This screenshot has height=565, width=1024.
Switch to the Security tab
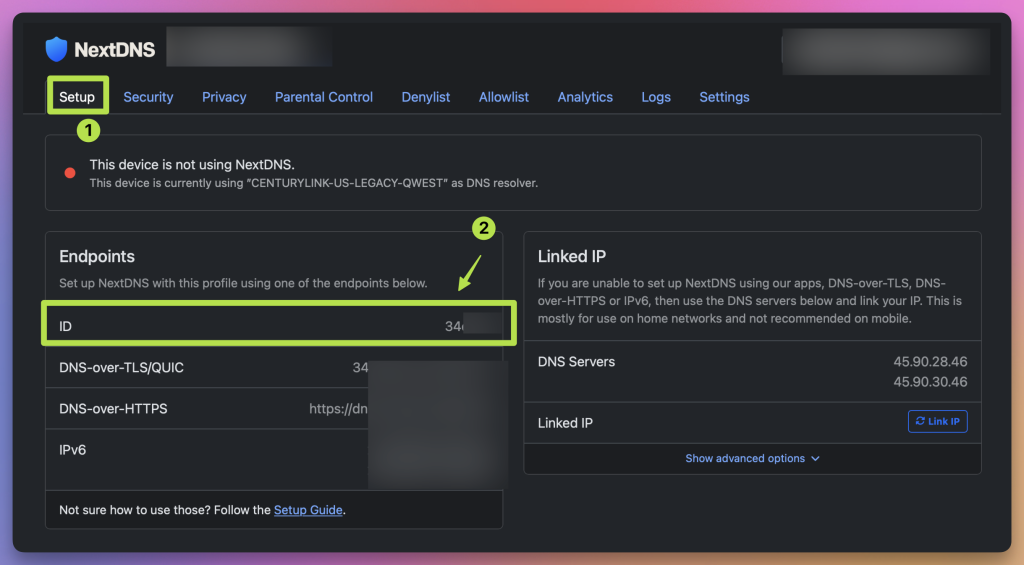tap(148, 97)
